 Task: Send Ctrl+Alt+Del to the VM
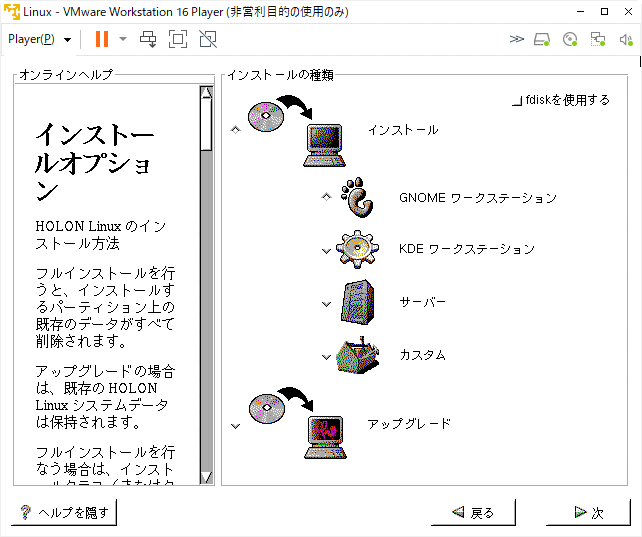148,39
